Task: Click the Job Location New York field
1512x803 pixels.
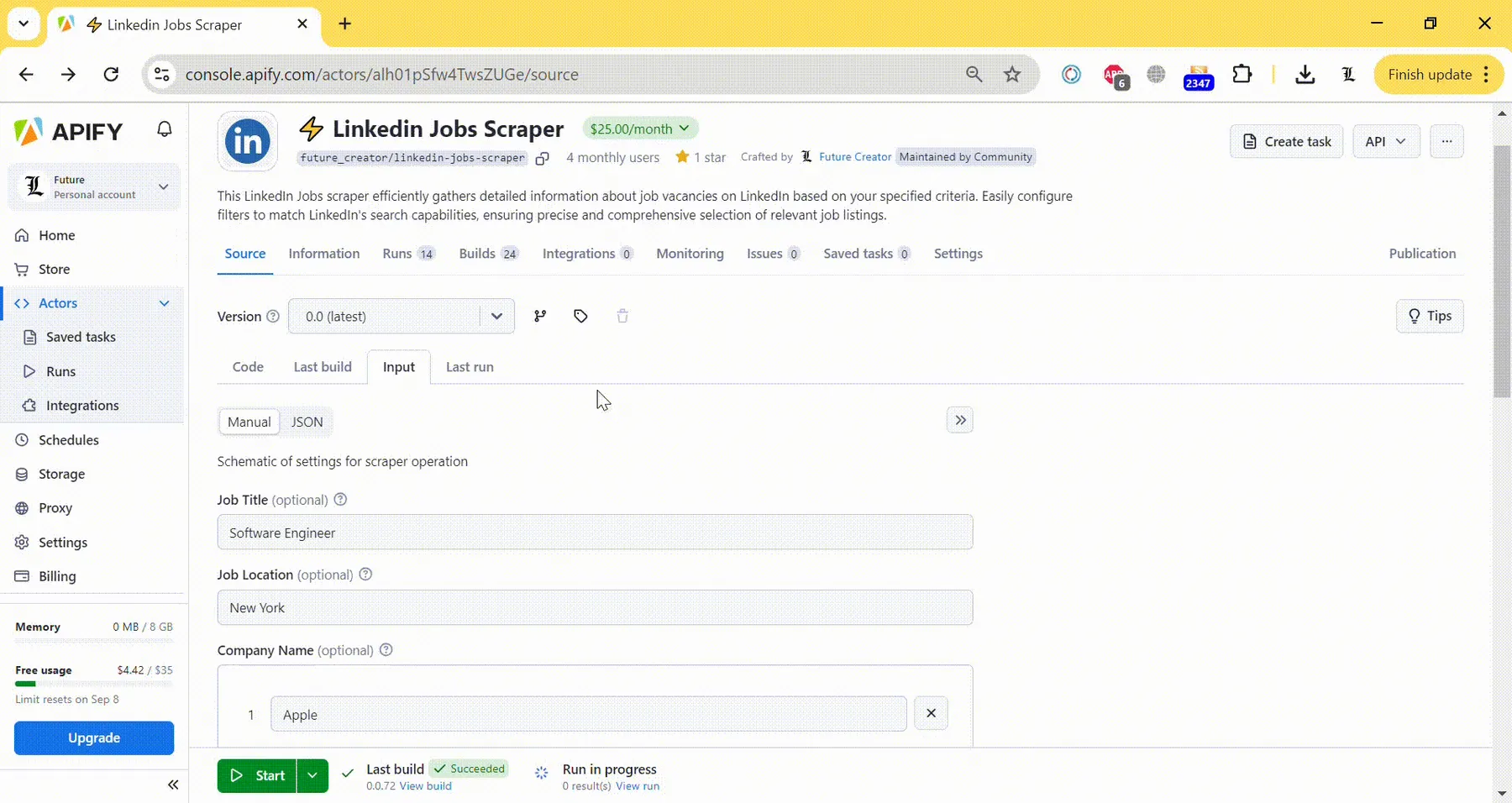Action: pos(595,607)
